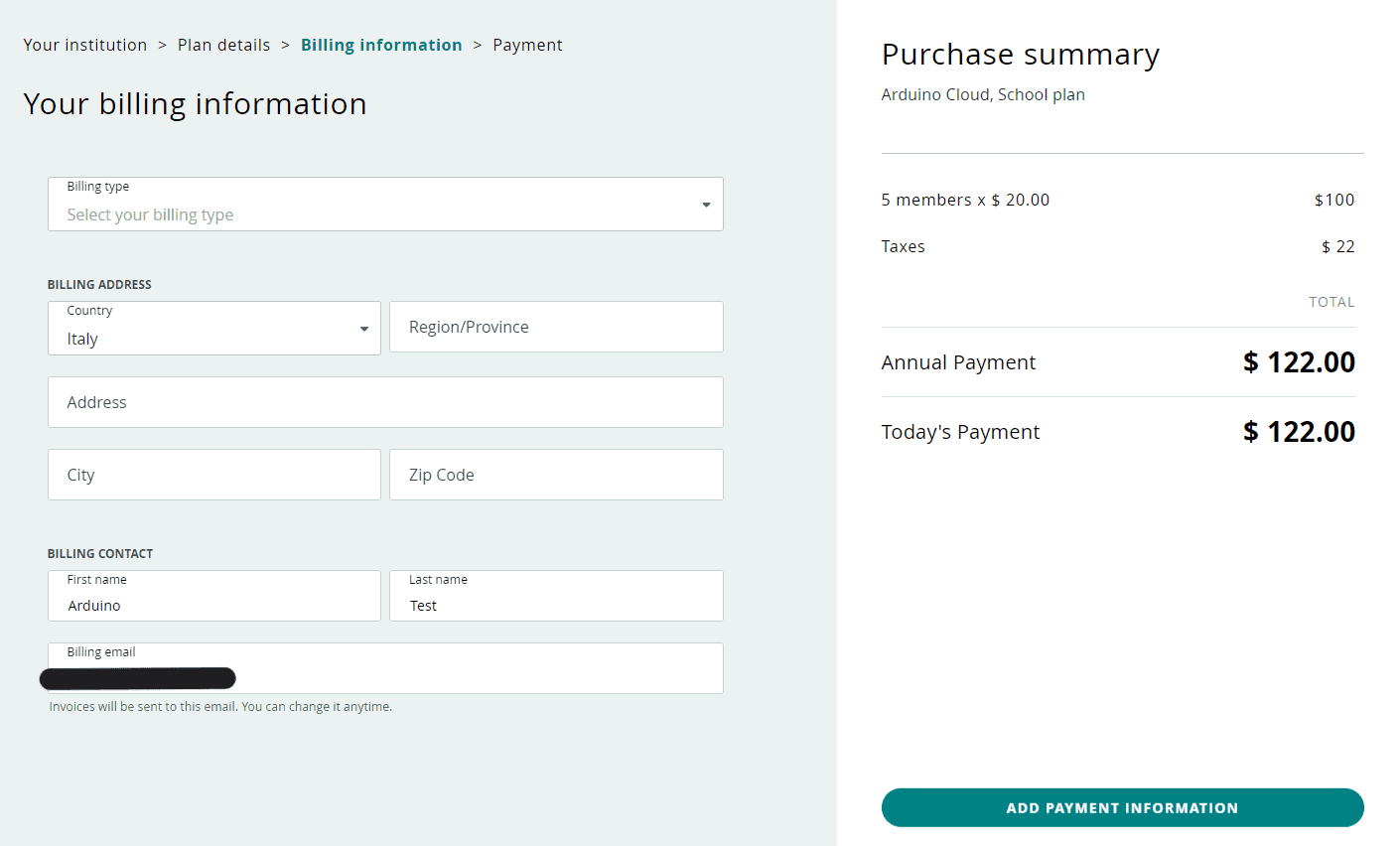
Task: Navigate to Plan details breadcrumb
Action: pyautogui.click(x=223, y=45)
